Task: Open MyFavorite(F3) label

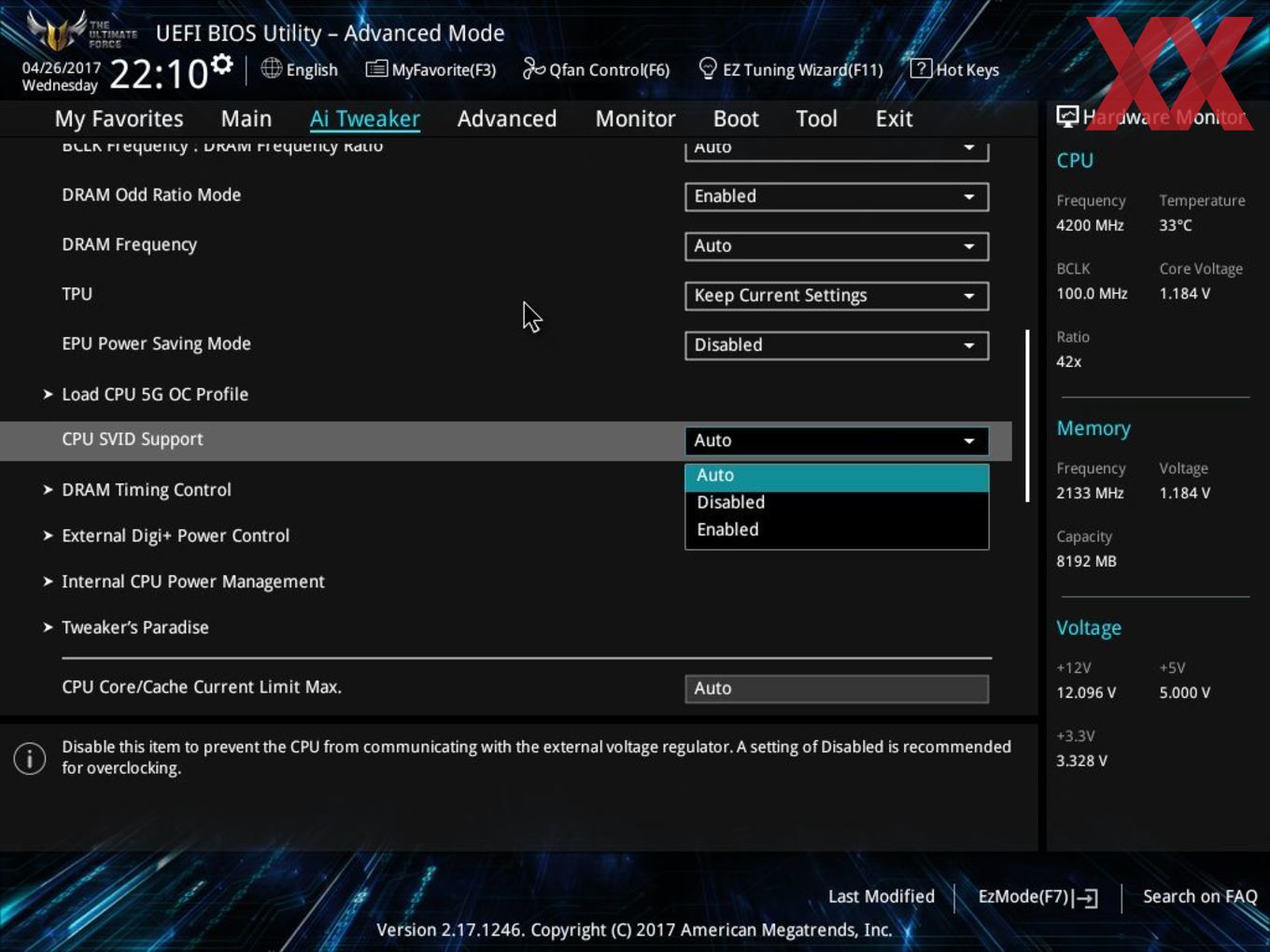Action: point(444,70)
